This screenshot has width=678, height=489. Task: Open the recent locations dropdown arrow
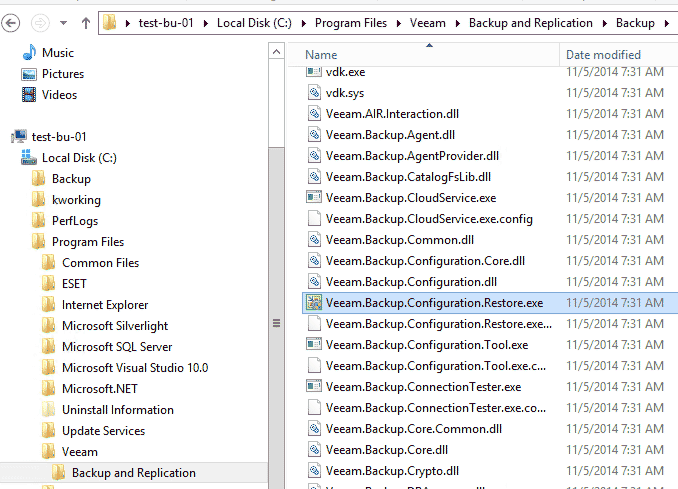pos(64,23)
